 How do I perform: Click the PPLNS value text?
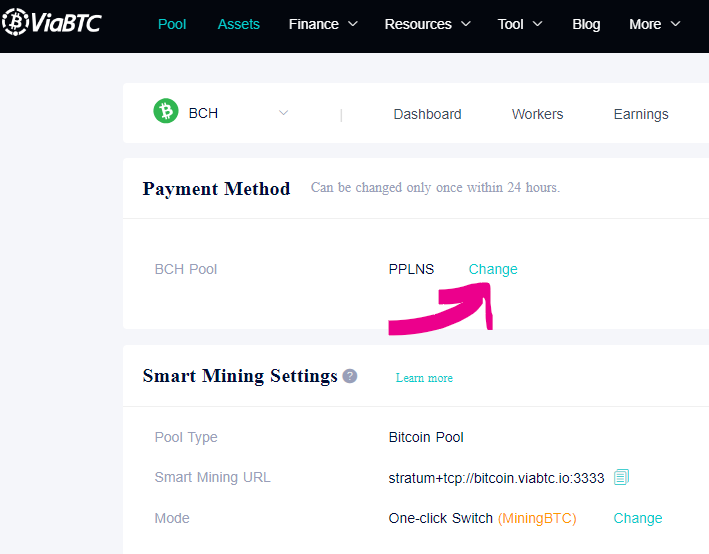click(x=411, y=269)
